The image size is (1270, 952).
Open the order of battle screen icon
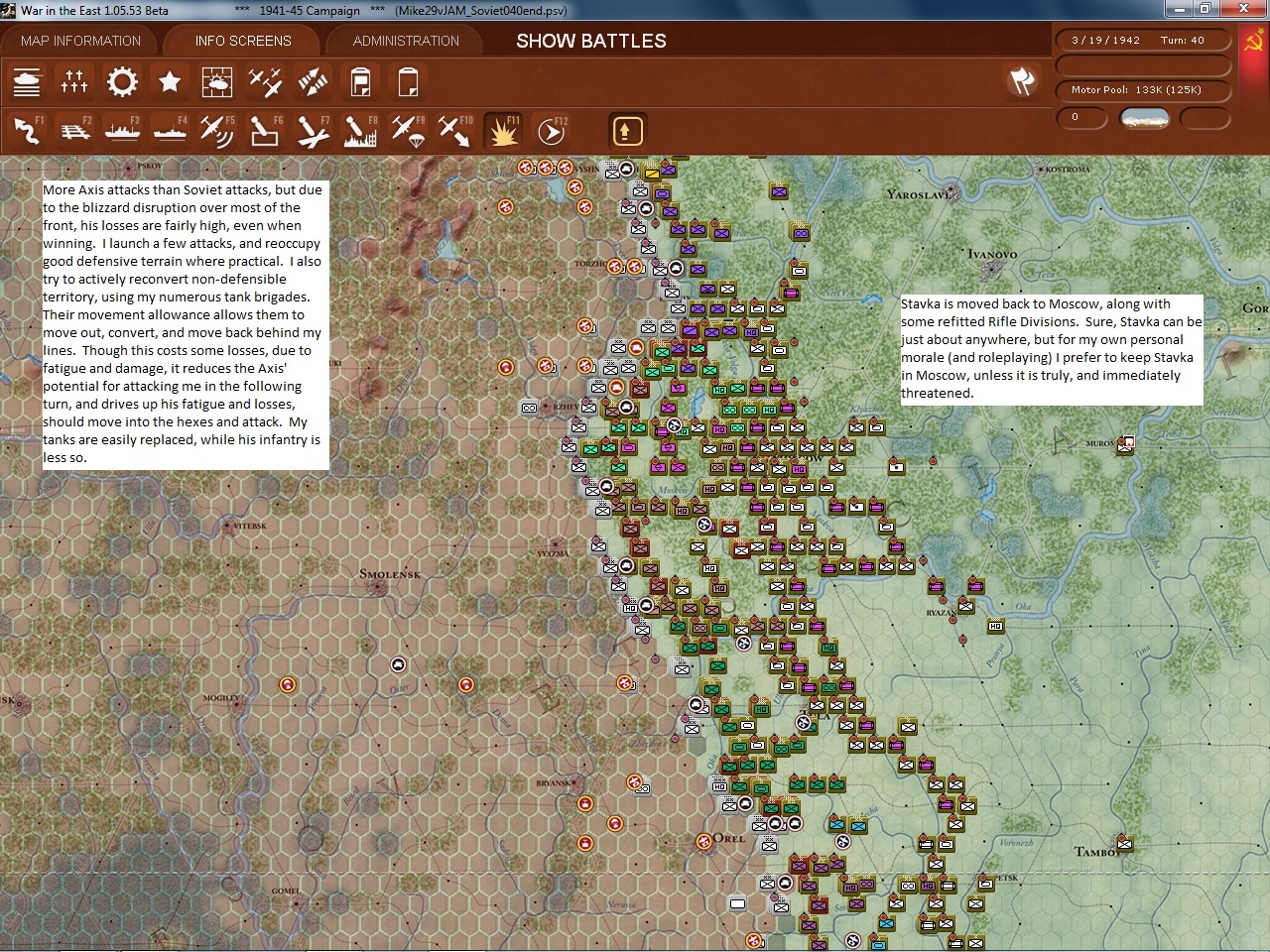coord(27,81)
